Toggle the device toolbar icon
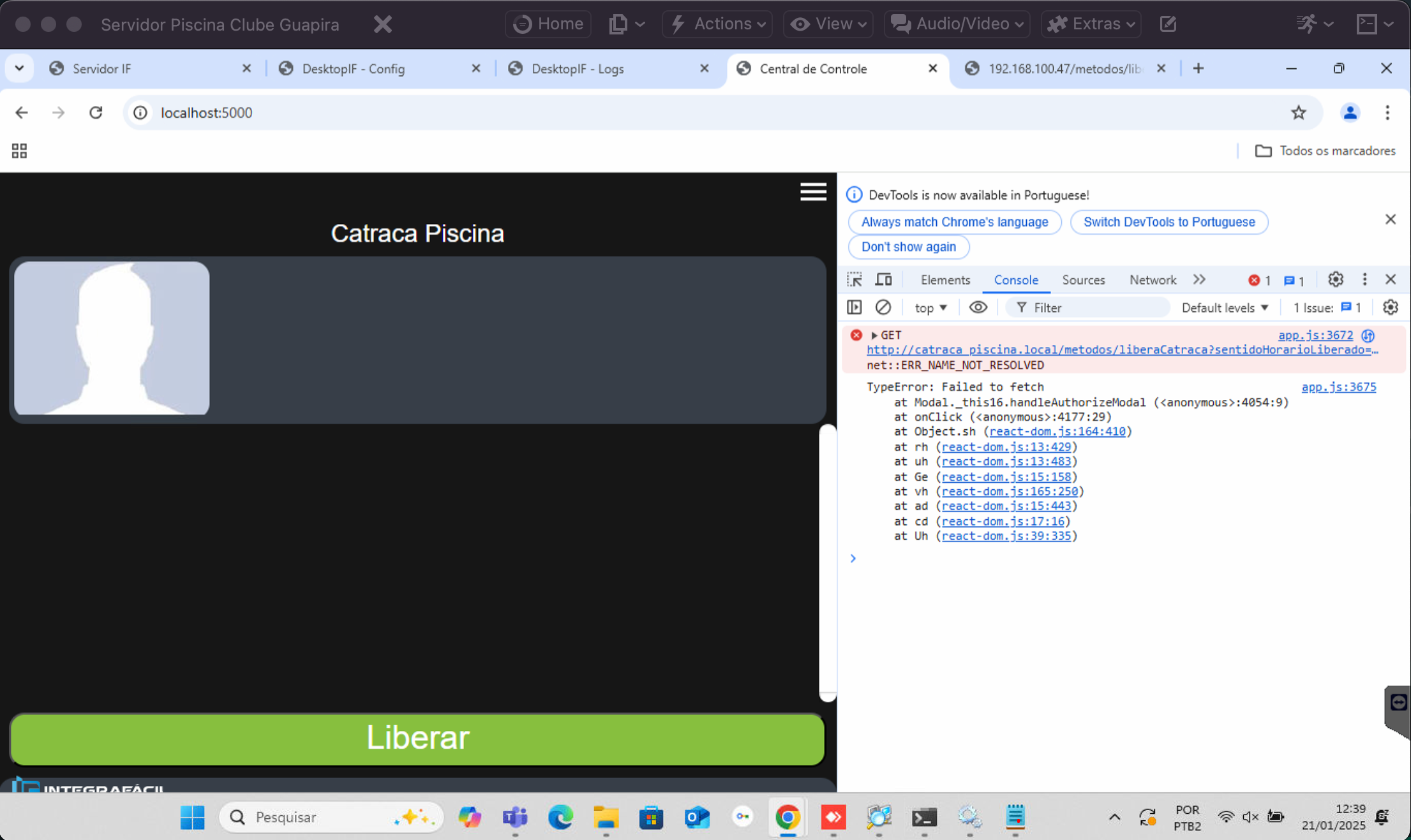This screenshot has height=840, width=1411. click(x=883, y=279)
